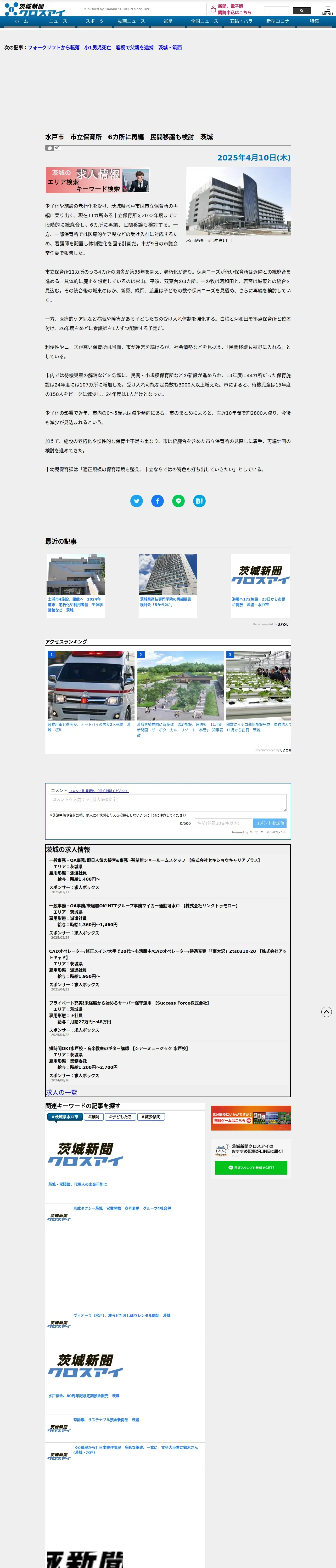Image resolution: width=336 pixels, height=1568 pixels.
Task: Click the 茨城の求人情報 banner ad
Action: point(98,180)
